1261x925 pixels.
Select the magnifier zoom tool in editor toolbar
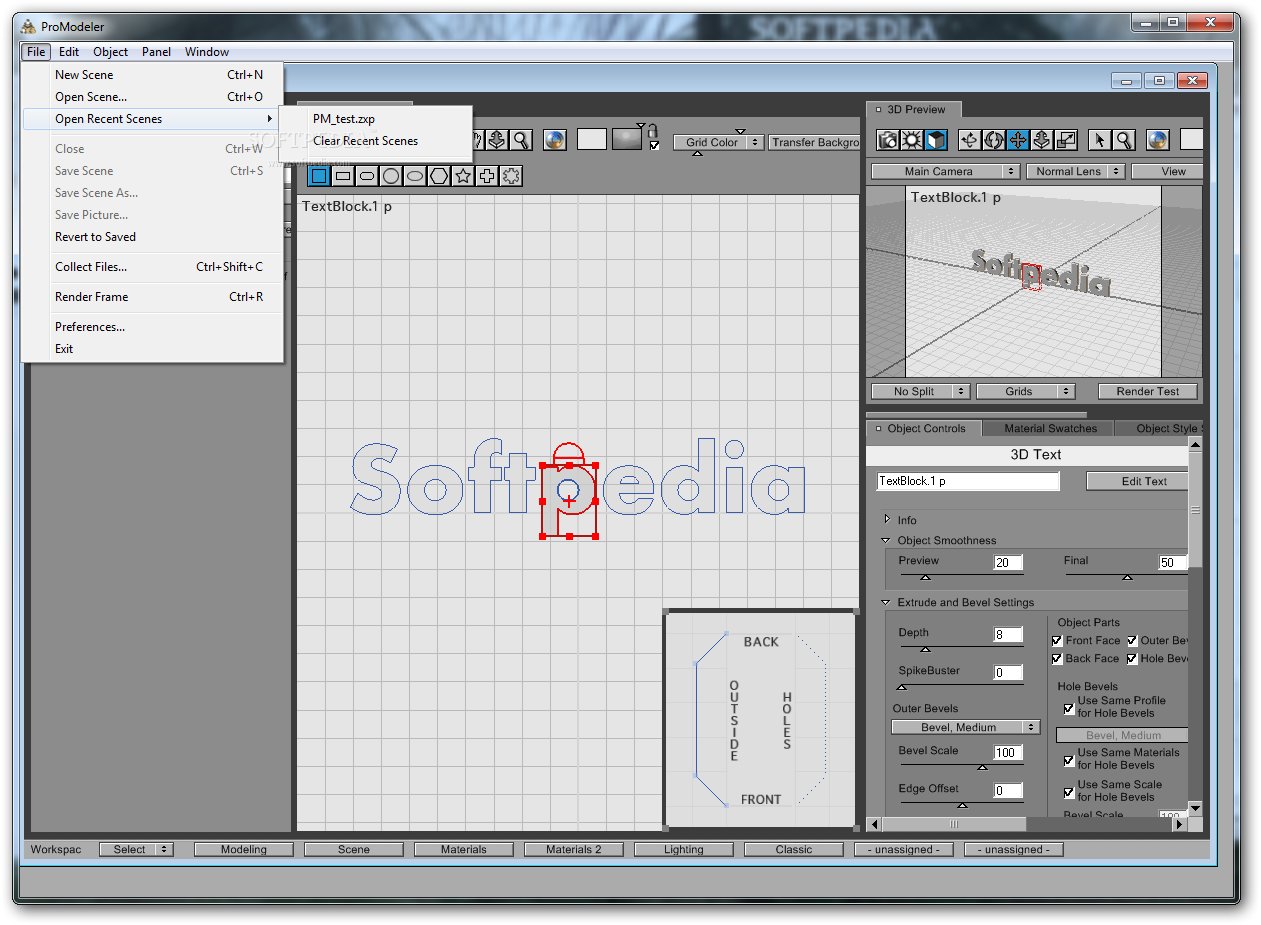(521, 140)
